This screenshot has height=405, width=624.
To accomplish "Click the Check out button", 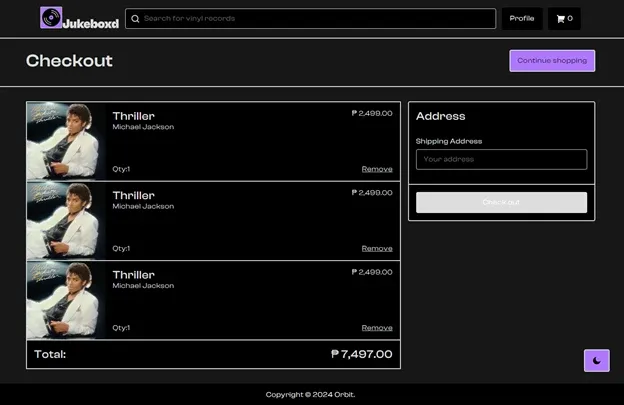I will 501,202.
